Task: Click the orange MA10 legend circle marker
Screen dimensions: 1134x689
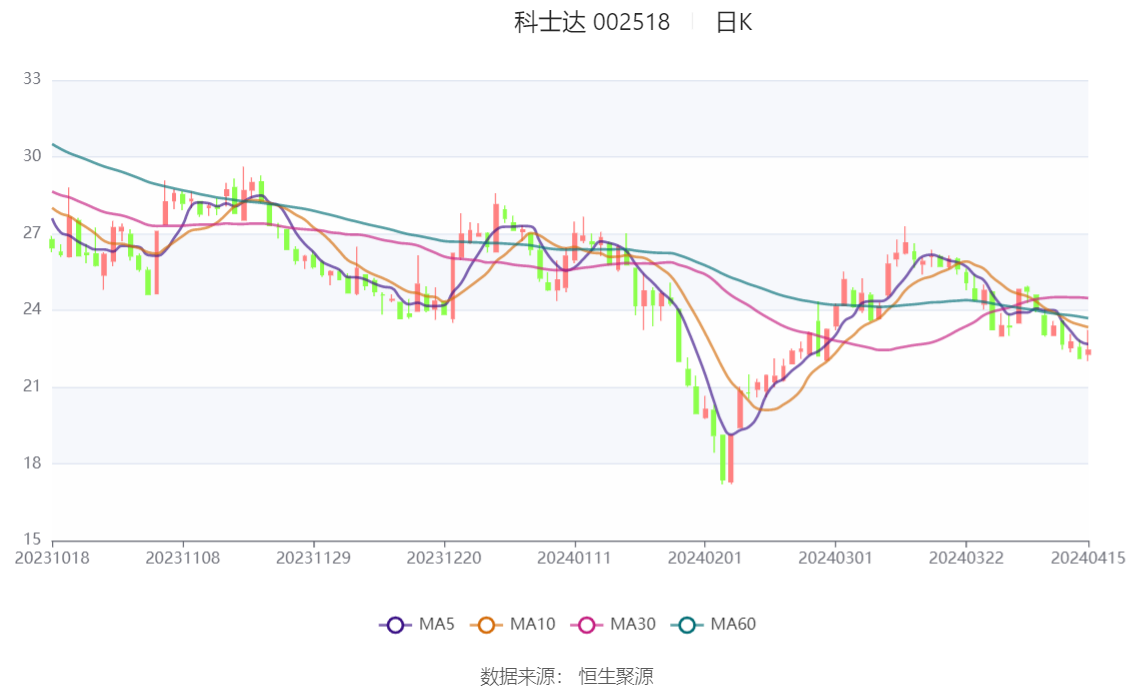Action: point(487,625)
